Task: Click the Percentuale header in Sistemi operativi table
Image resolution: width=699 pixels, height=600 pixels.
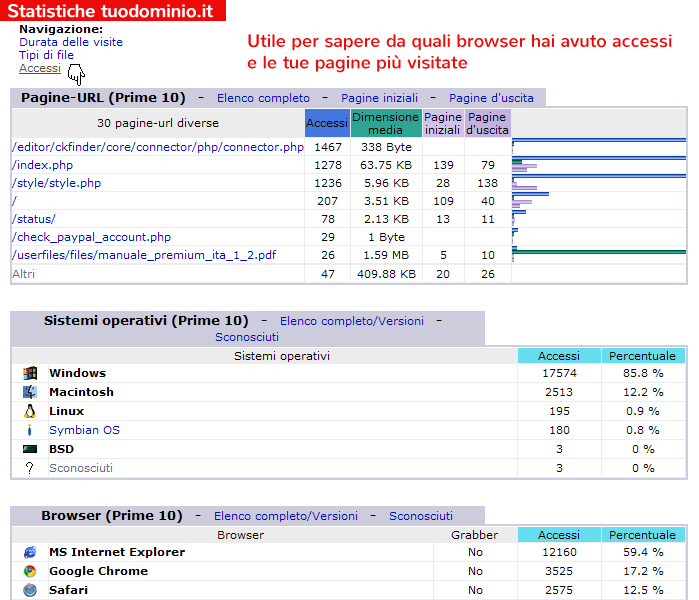Action: [643, 356]
